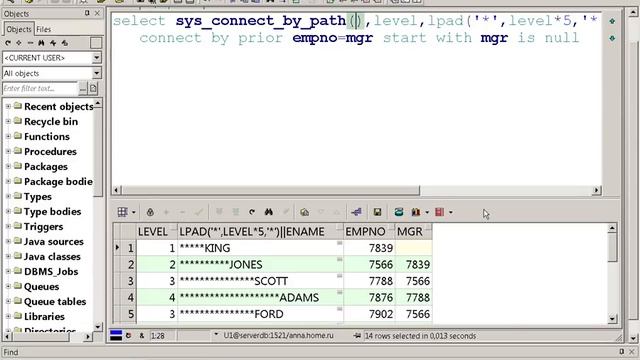640x360 pixels.
Task: Click the ampersand substitution icon in the status bar
Action: (142, 336)
